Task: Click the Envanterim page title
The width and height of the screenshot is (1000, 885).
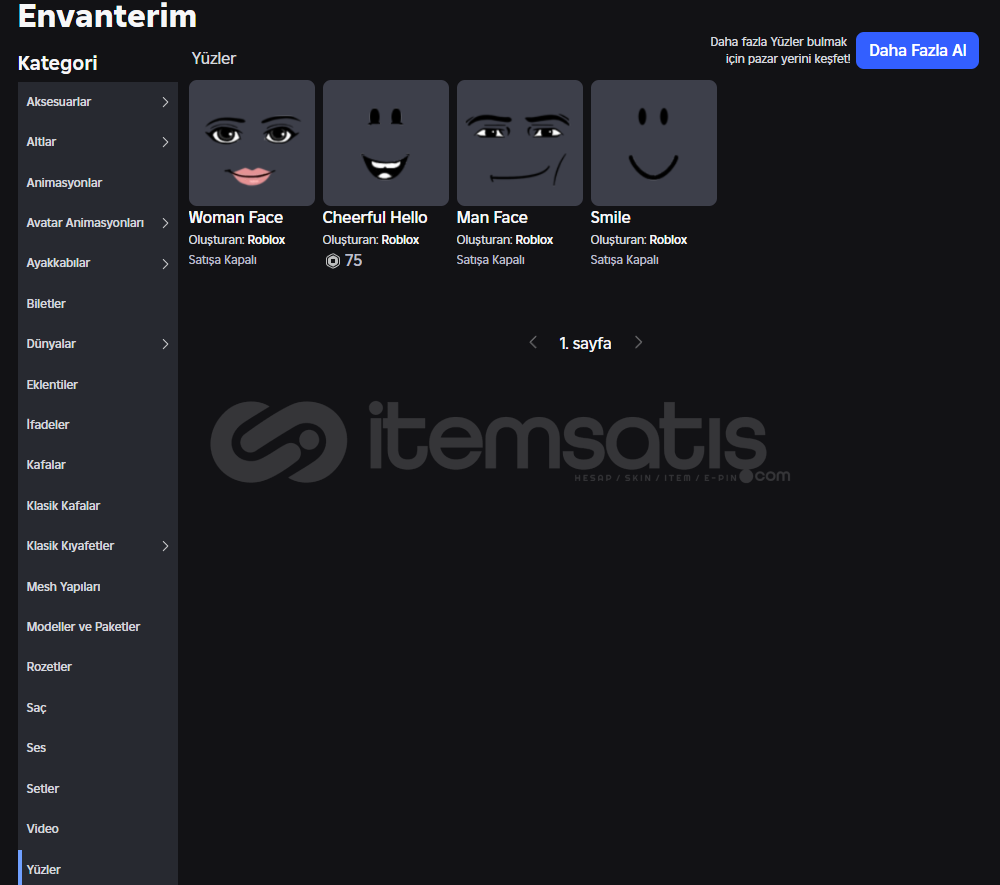Action: point(107,16)
